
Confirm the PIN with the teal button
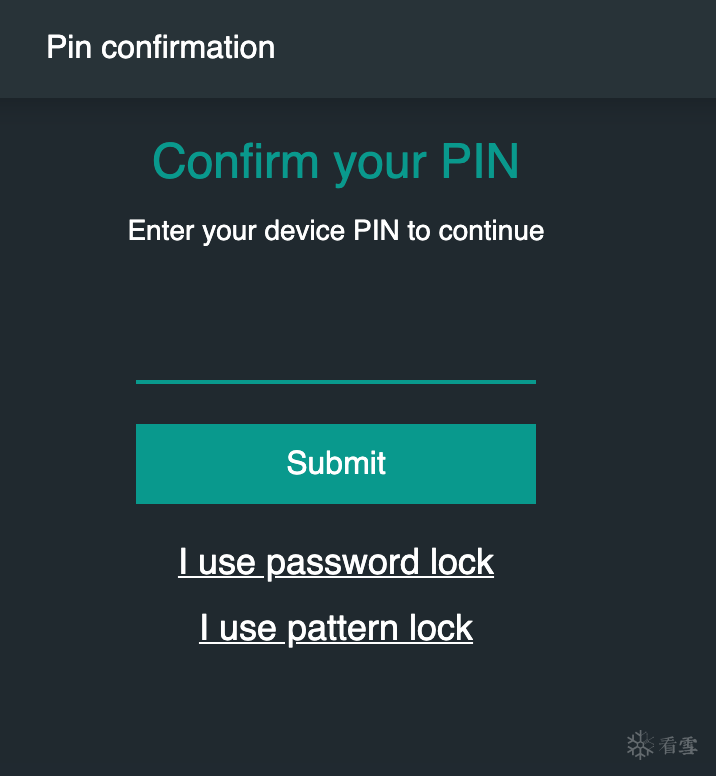pyautogui.click(x=336, y=463)
